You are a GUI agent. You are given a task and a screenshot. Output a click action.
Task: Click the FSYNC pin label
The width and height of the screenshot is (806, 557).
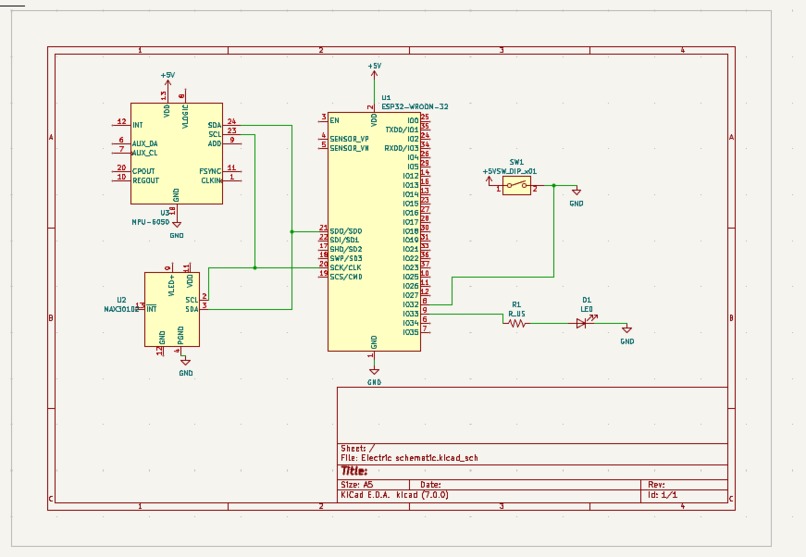point(210,171)
